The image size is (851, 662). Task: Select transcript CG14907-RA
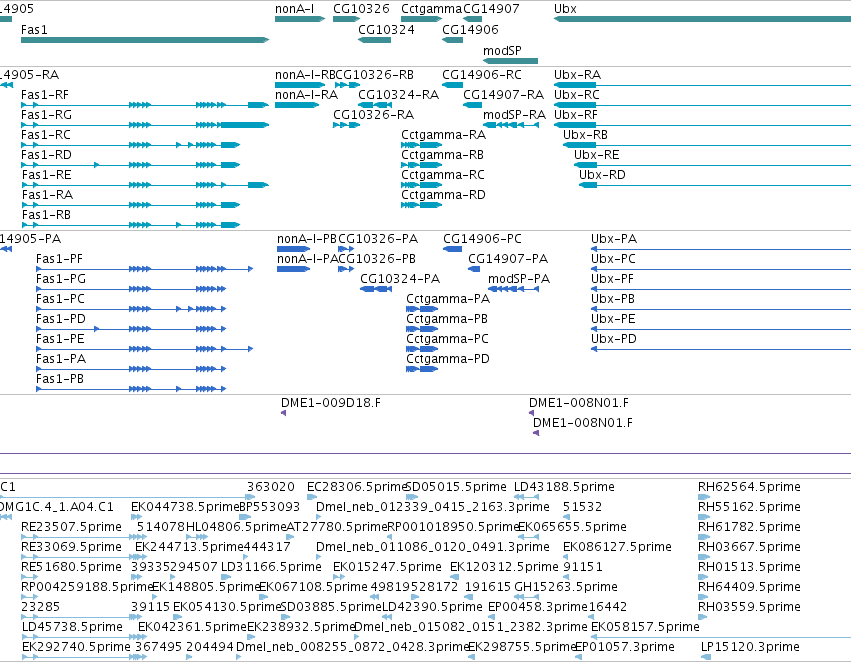point(472,105)
